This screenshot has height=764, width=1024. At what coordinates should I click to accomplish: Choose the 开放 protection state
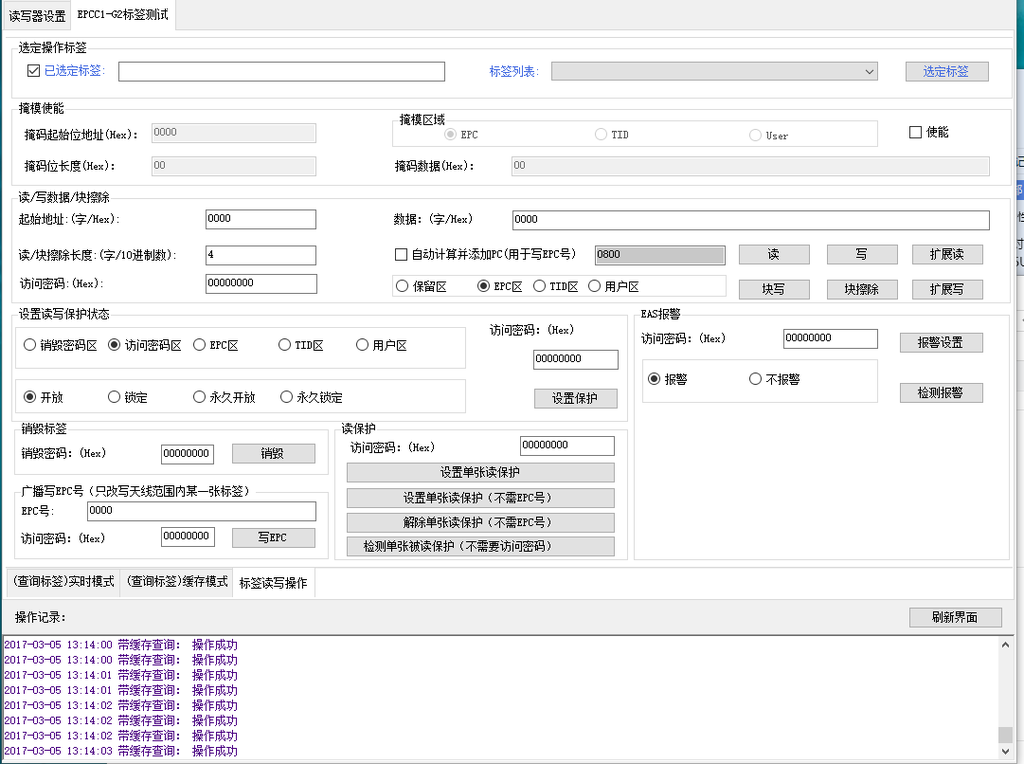point(29,397)
